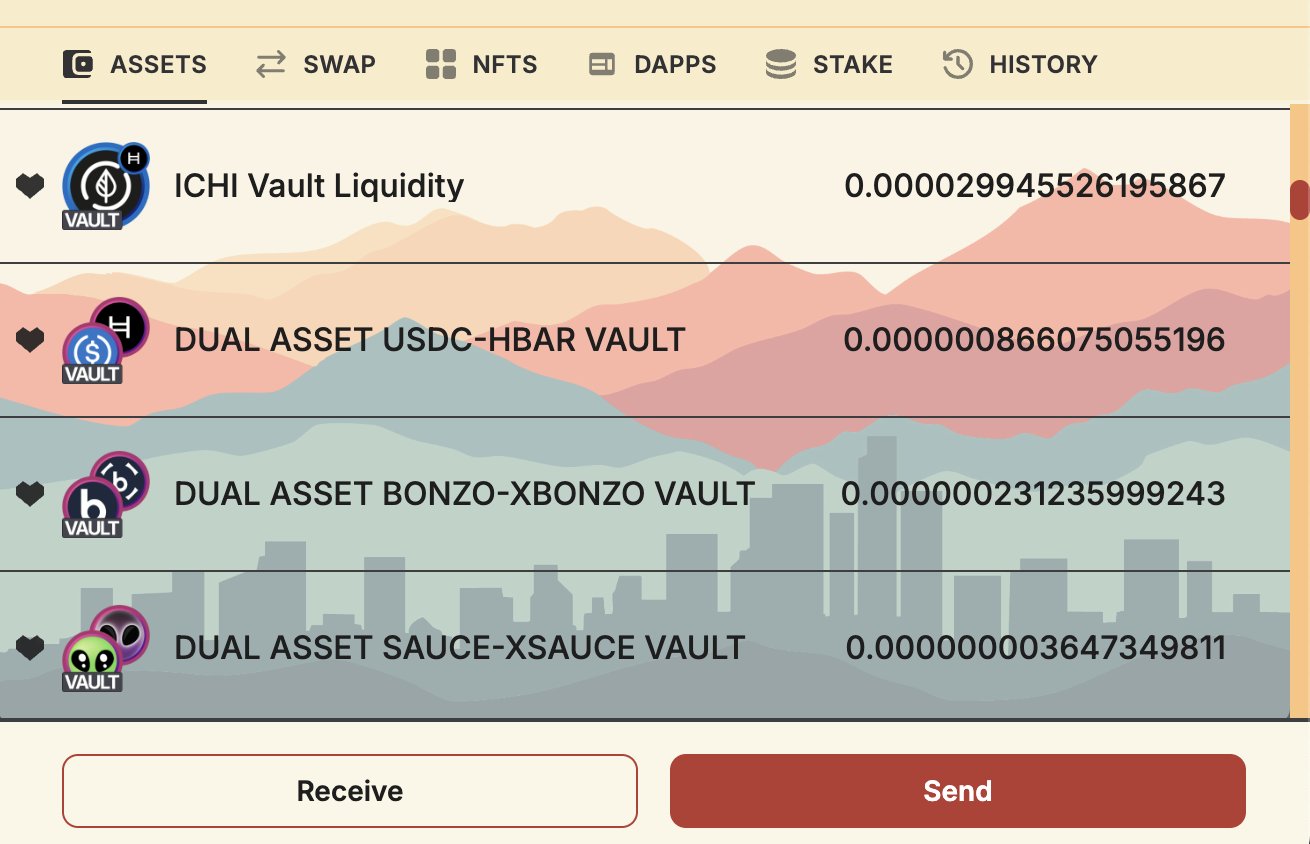The height and width of the screenshot is (844, 1310).
Task: Unfavorite the BONZO-XBONZO vault heart
Action: [30, 494]
